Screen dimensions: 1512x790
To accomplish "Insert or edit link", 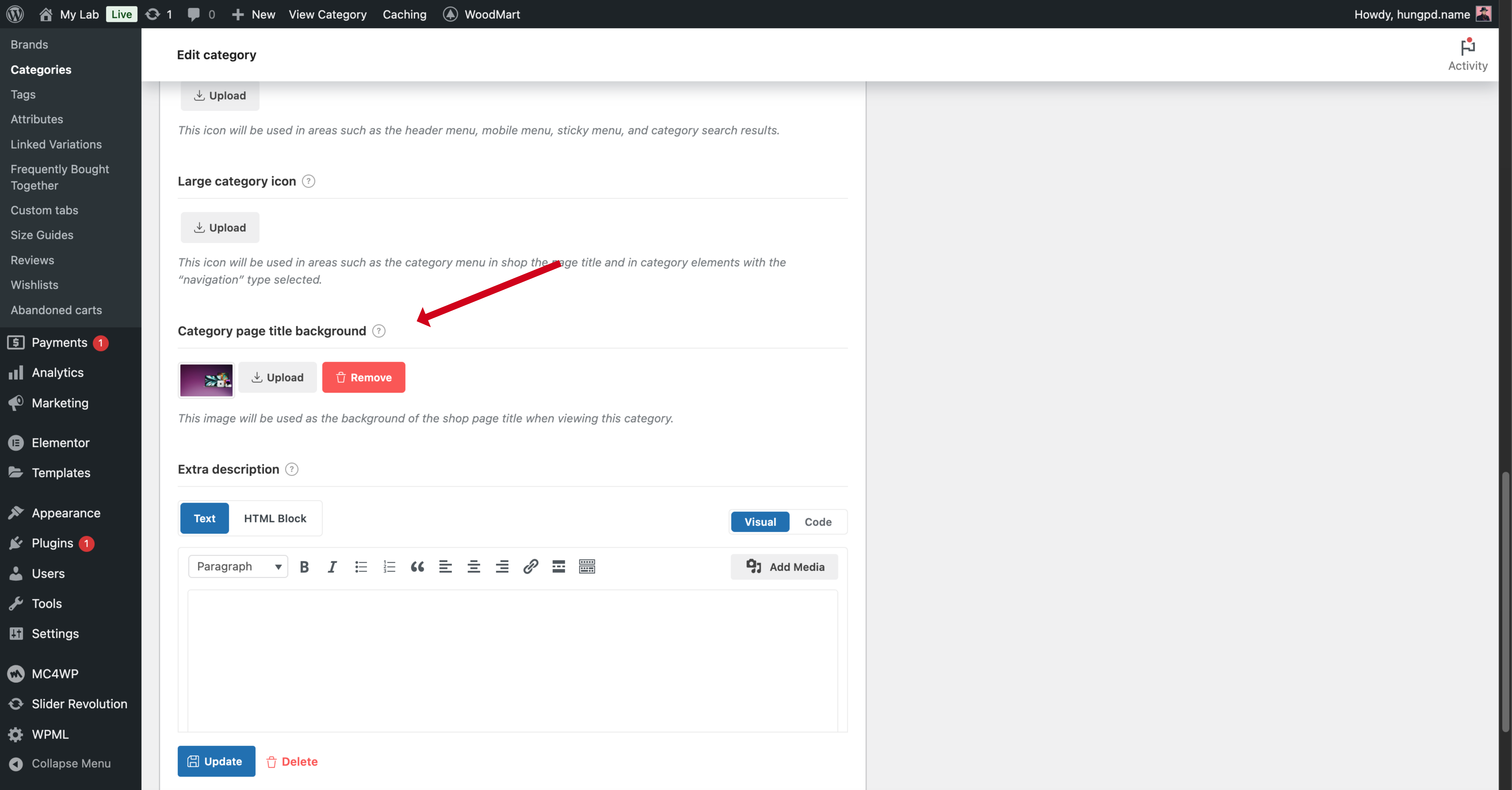I will tap(531, 567).
